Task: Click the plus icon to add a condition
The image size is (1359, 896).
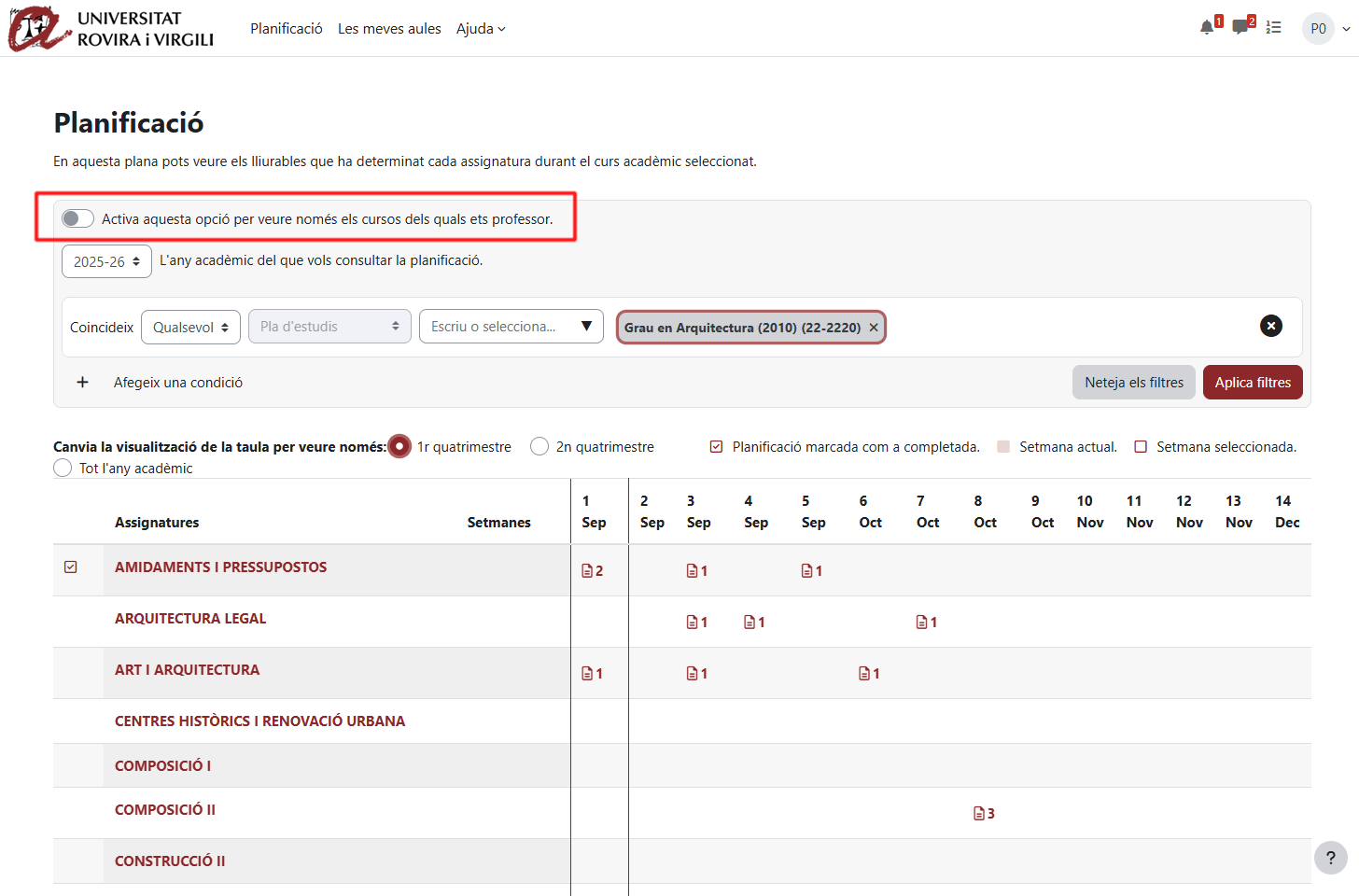Action: [83, 383]
